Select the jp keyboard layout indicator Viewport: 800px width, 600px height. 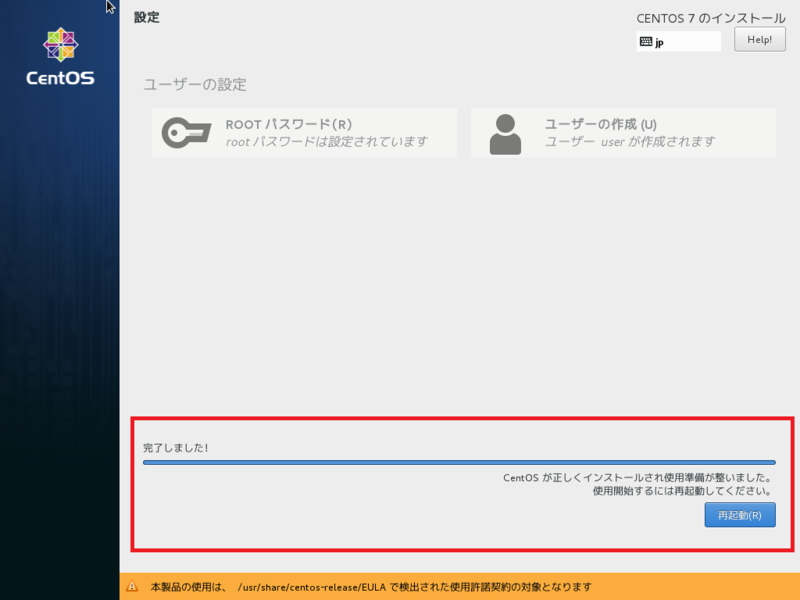679,42
